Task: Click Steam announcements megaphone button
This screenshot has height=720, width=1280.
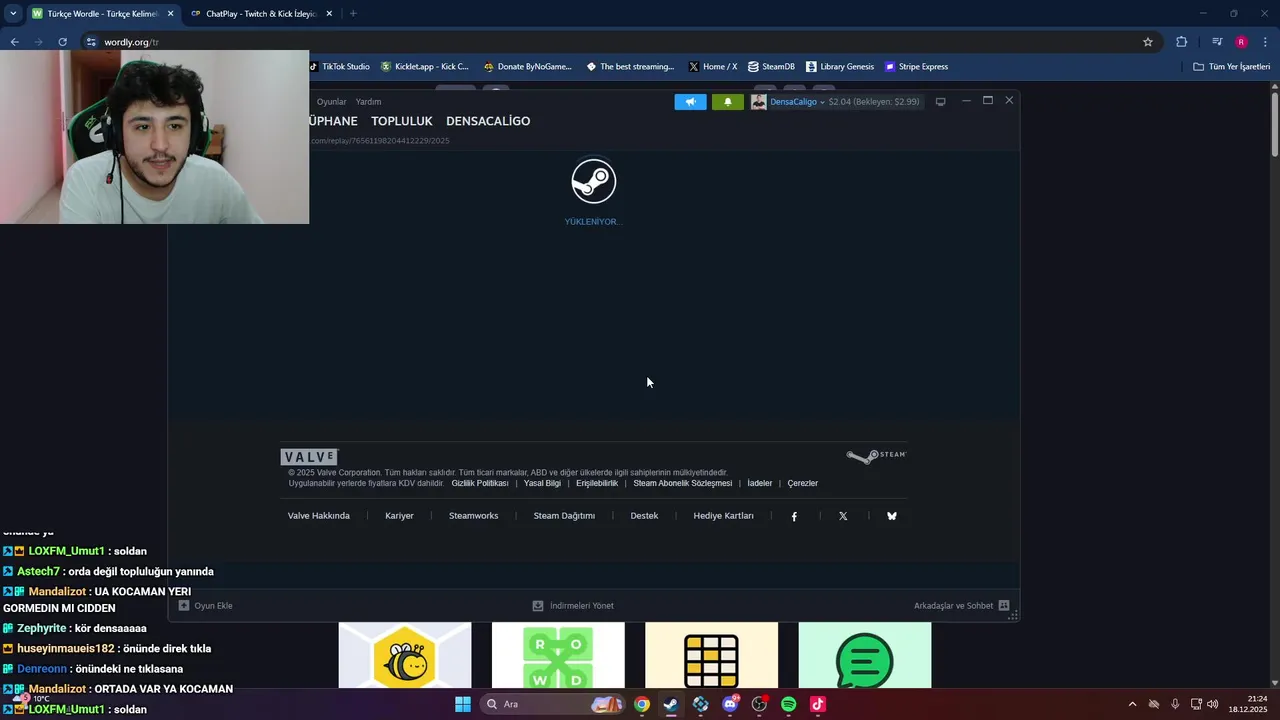Action: click(x=690, y=102)
